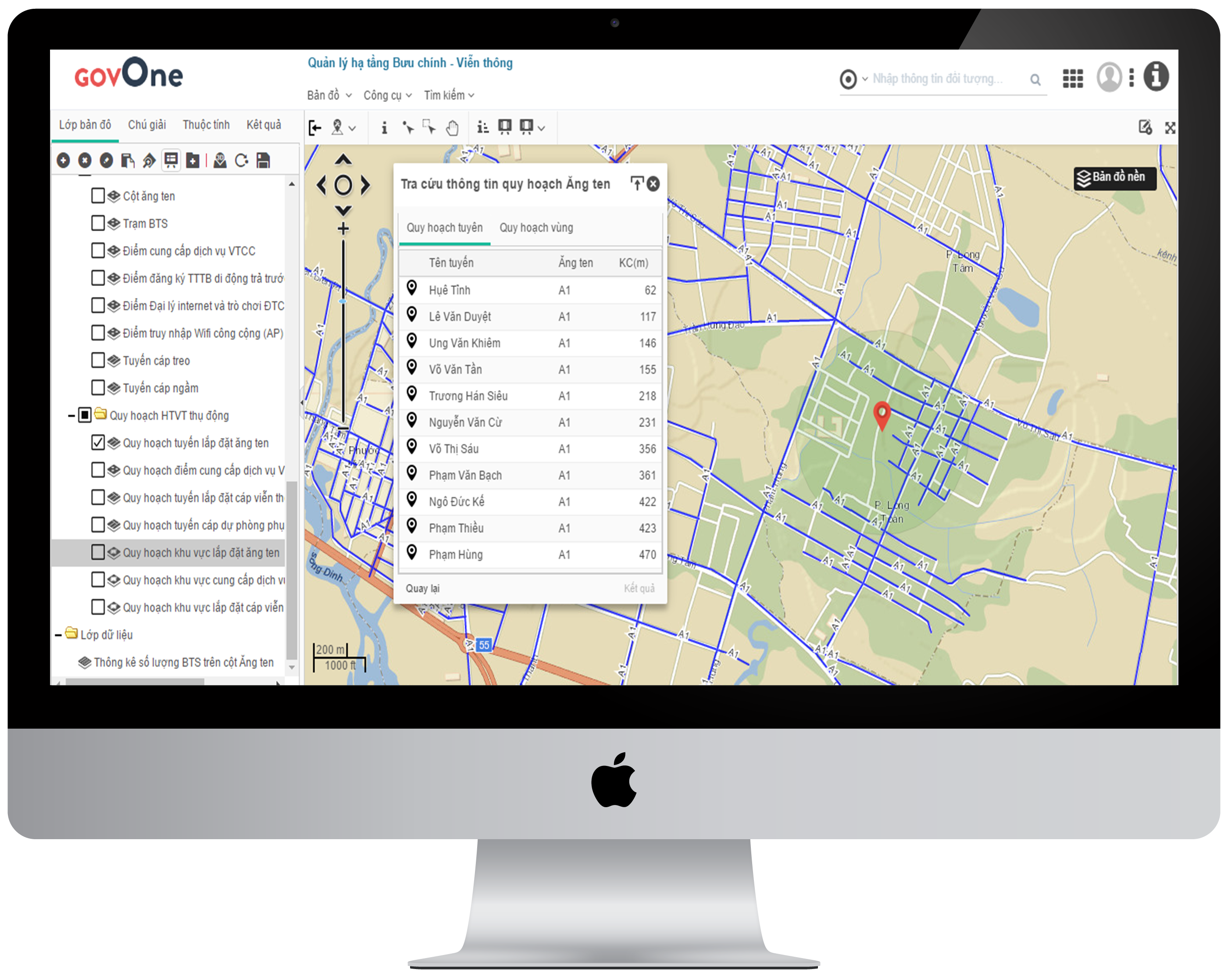Screen dimensions: 1228x980
Task: Click the pan hand tool
Action: click(452, 128)
